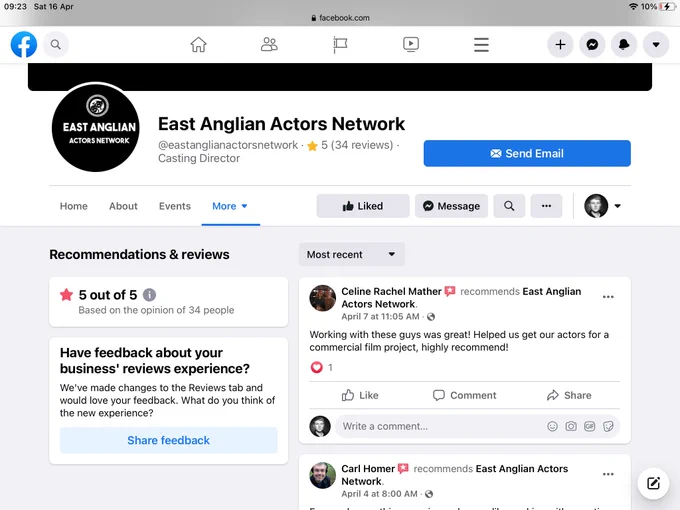Open the Friends icon in top bar

tap(269, 44)
